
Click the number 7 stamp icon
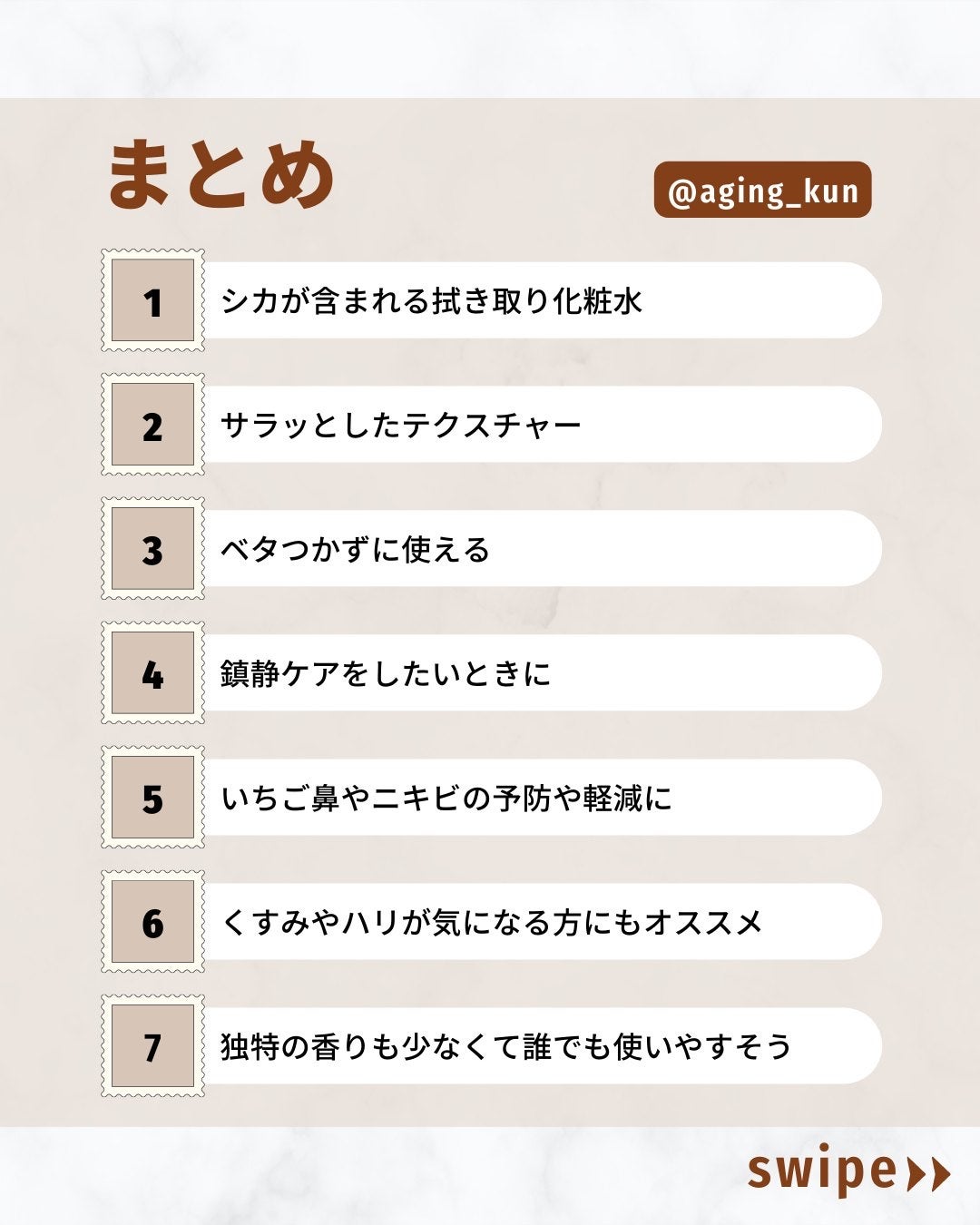(152, 1046)
